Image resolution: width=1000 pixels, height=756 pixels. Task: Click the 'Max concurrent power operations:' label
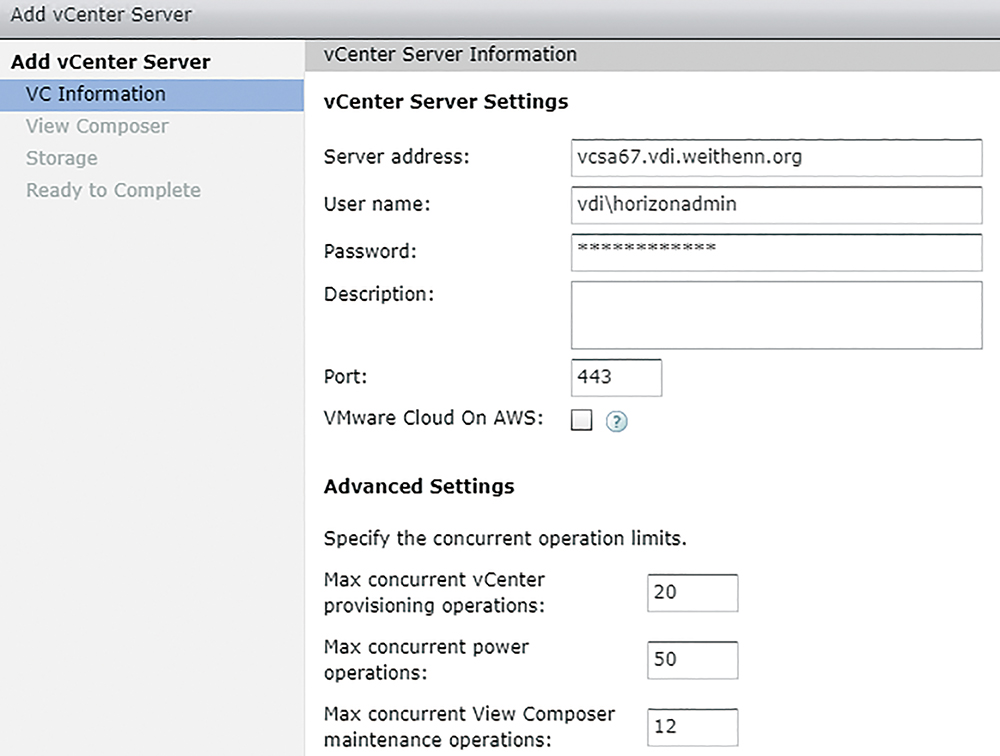426,660
